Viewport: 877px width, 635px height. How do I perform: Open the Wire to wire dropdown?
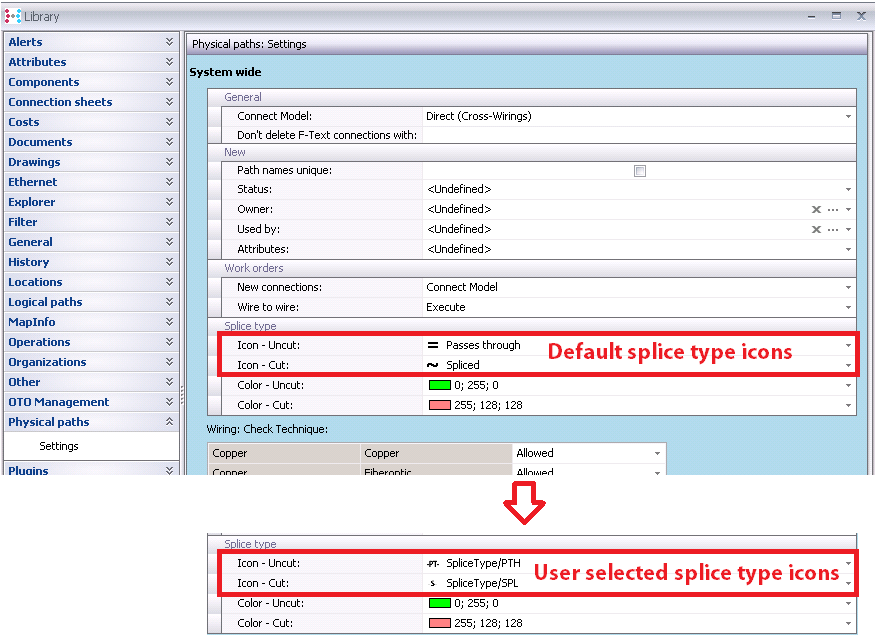coord(848,308)
